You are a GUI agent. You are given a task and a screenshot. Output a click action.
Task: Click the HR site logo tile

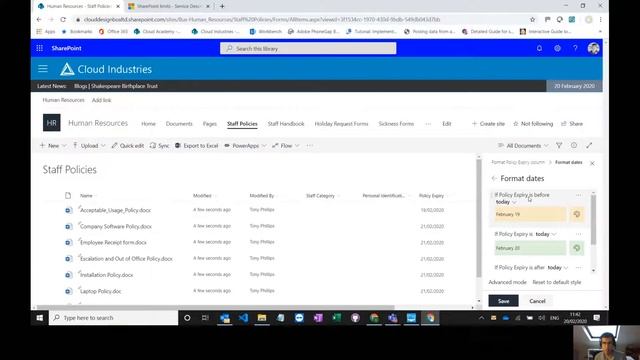[x=51, y=123]
